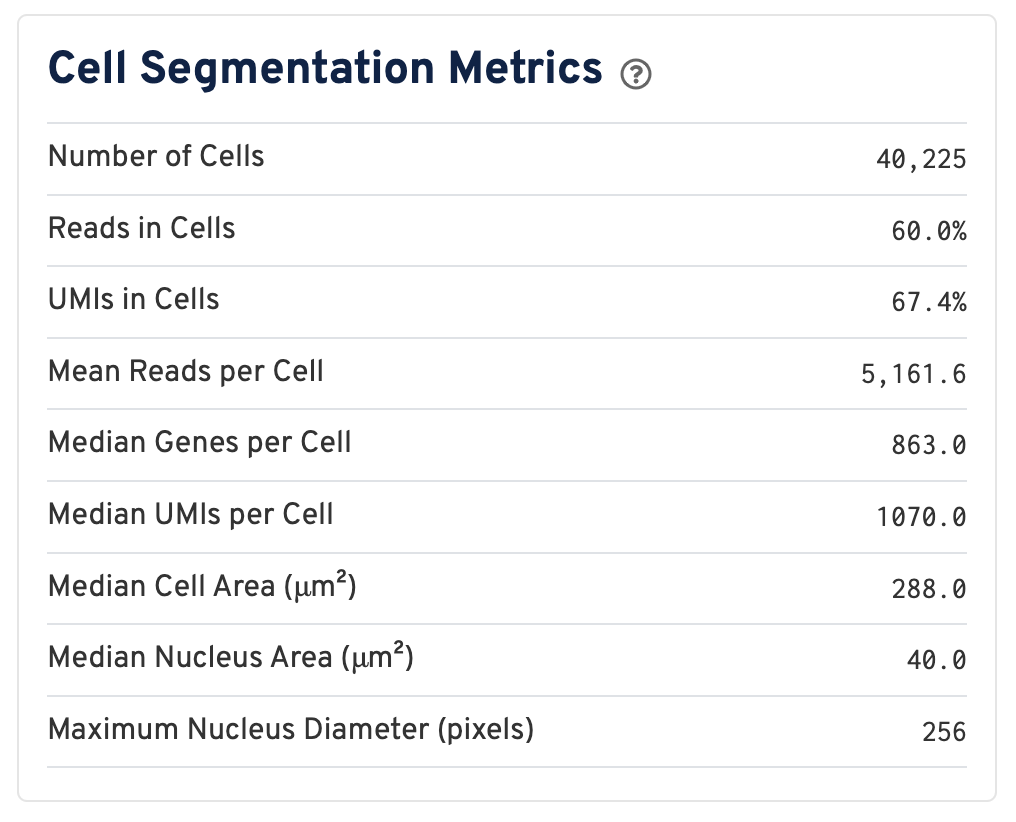The image size is (1016, 822).
Task: Click the Cell Segmentation Metrics heading
Action: [x=325, y=69]
